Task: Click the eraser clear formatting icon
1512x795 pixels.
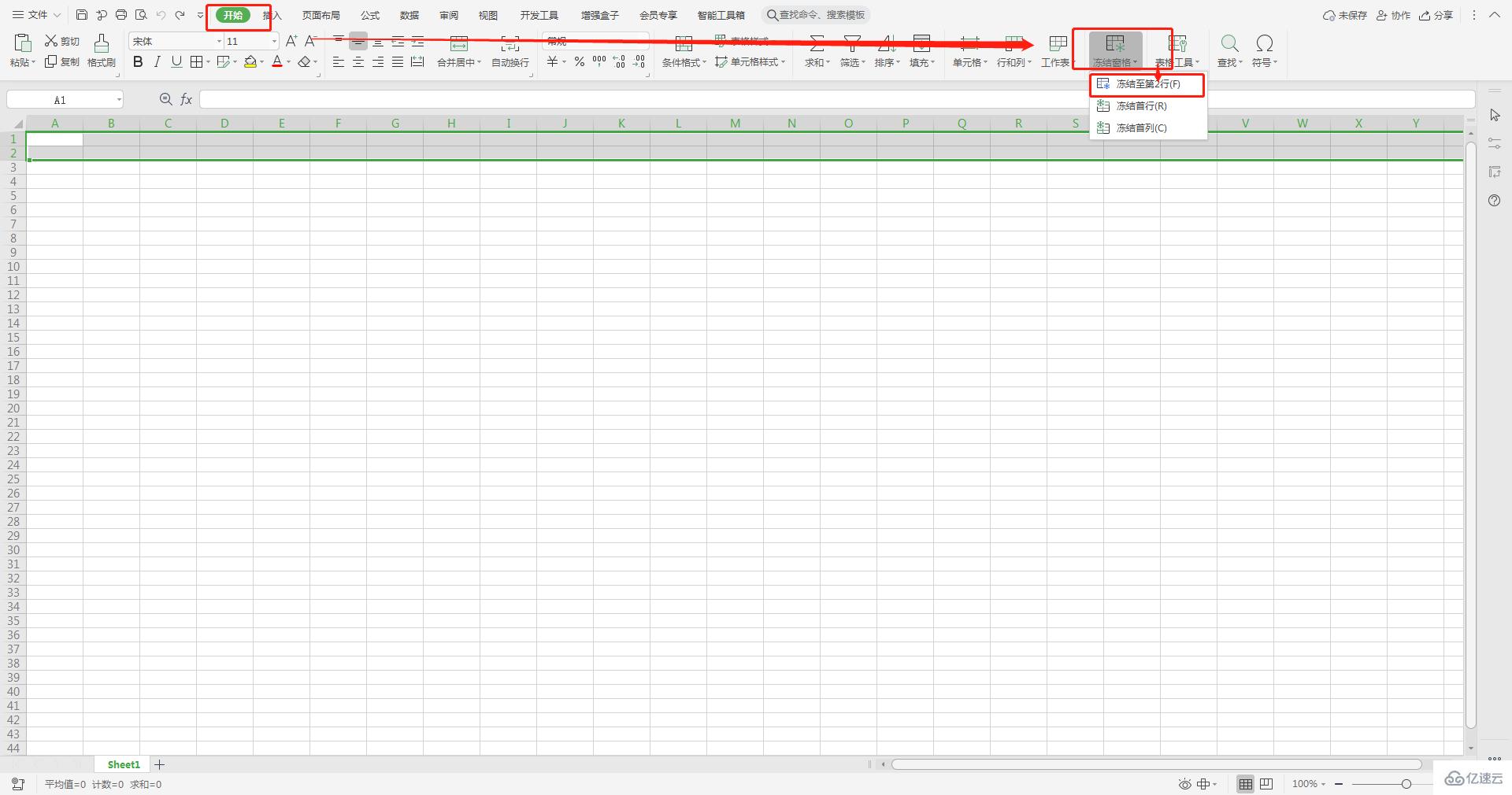Action: (305, 61)
